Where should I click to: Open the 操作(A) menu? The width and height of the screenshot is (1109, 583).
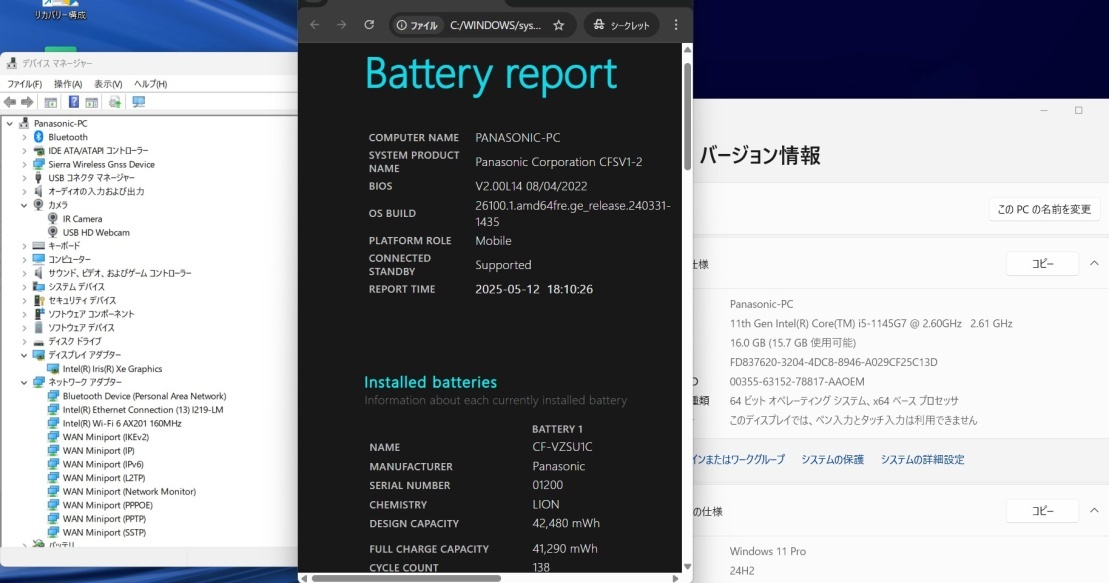point(68,83)
